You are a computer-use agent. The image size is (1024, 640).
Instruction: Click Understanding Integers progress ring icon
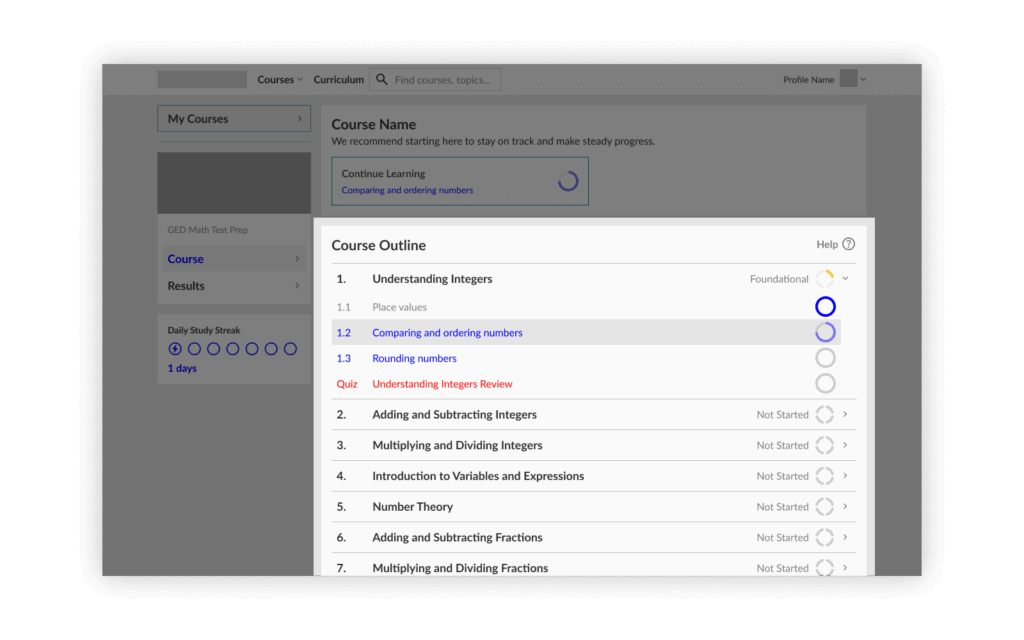pyautogui.click(x=825, y=279)
